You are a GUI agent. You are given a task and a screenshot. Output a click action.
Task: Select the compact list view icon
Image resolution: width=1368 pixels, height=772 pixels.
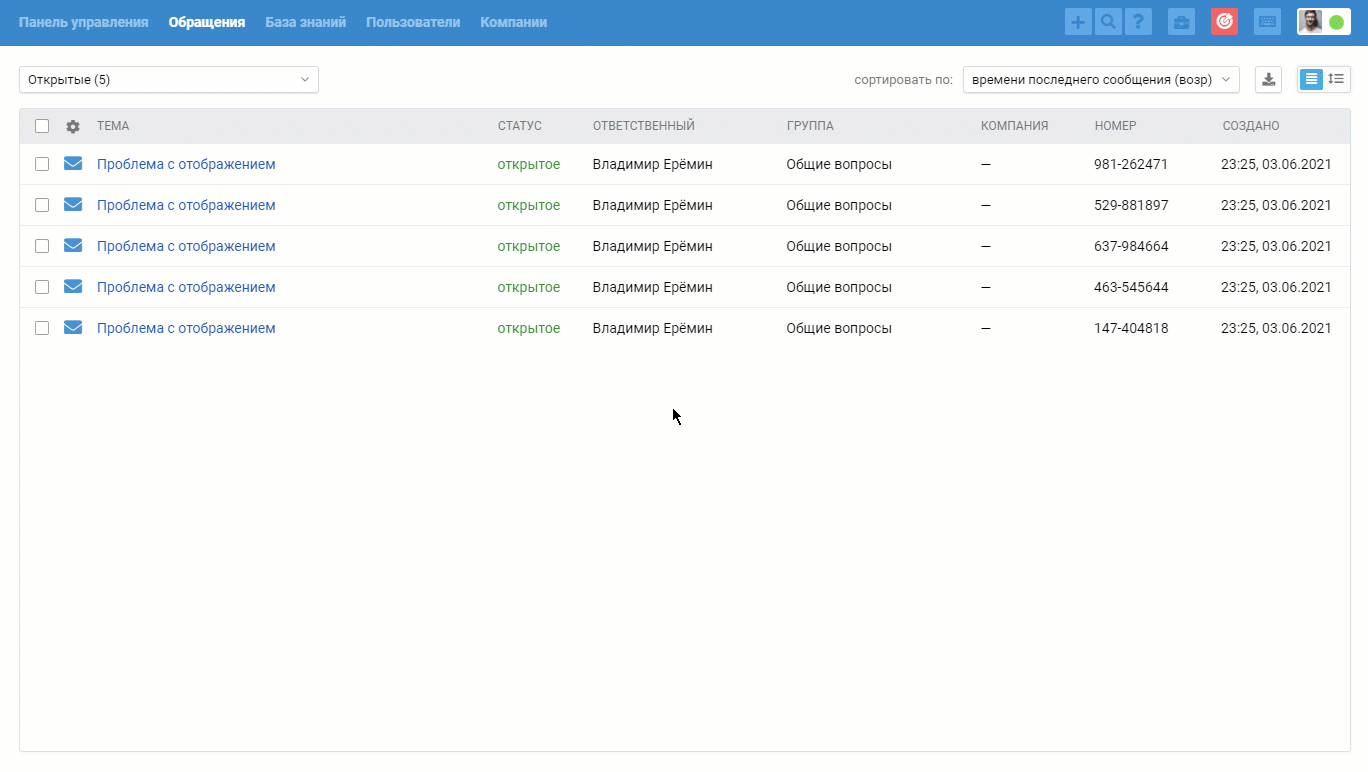[x=1311, y=79]
